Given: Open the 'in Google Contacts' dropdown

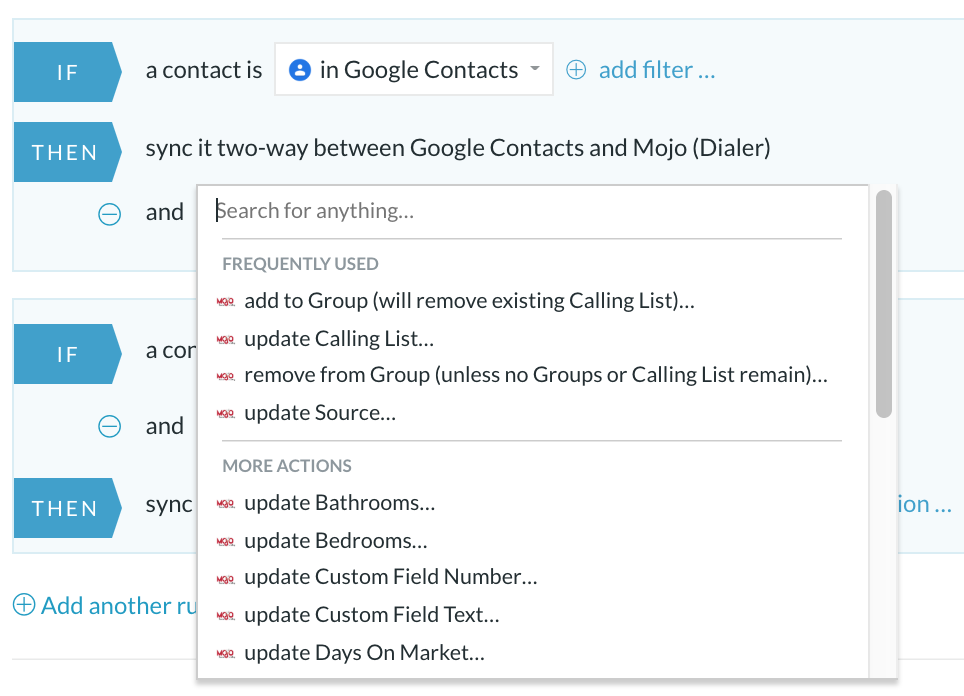Looking at the screenshot, I should tap(414, 69).
